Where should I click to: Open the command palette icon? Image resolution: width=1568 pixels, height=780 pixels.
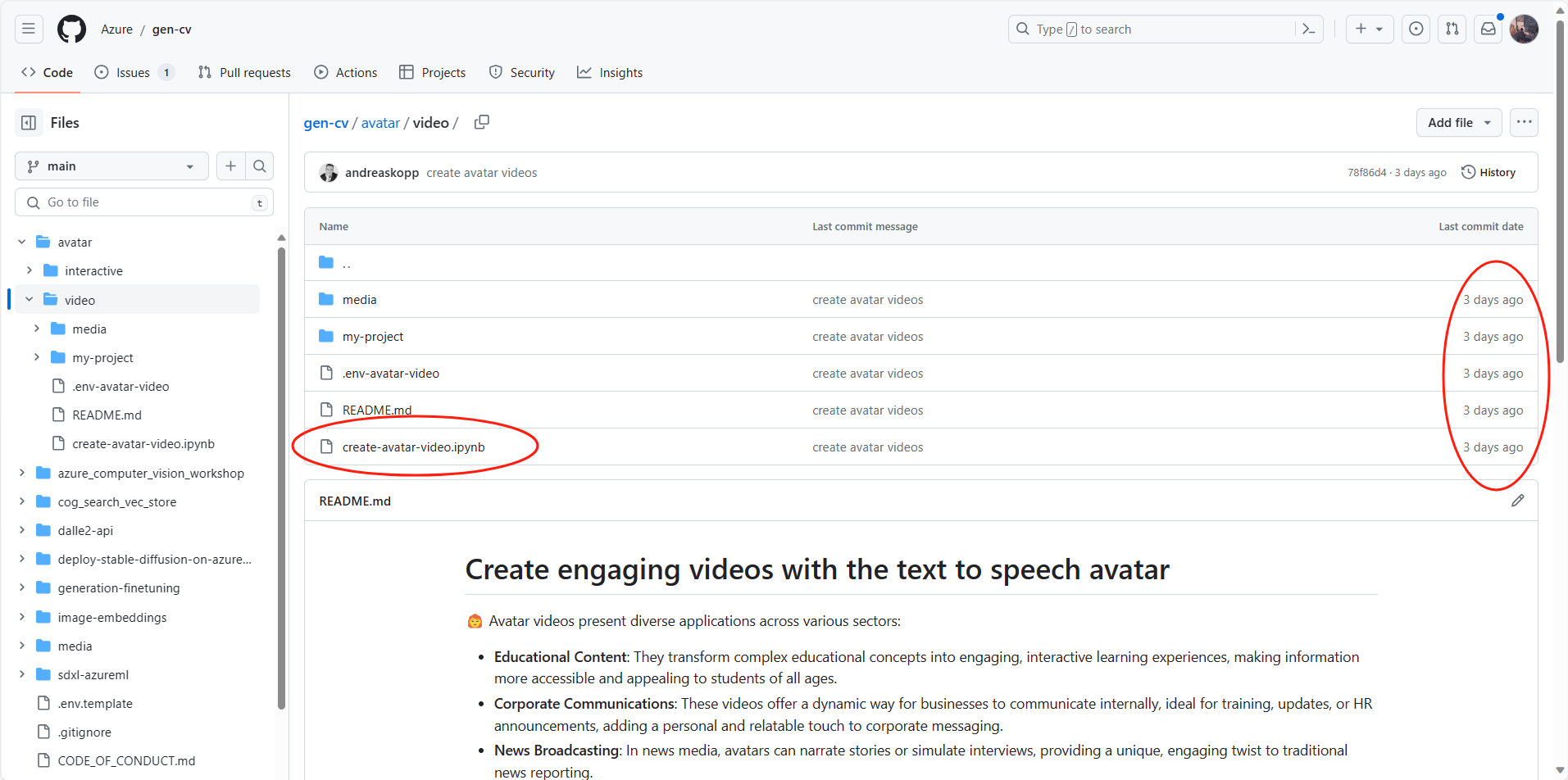click(1309, 29)
